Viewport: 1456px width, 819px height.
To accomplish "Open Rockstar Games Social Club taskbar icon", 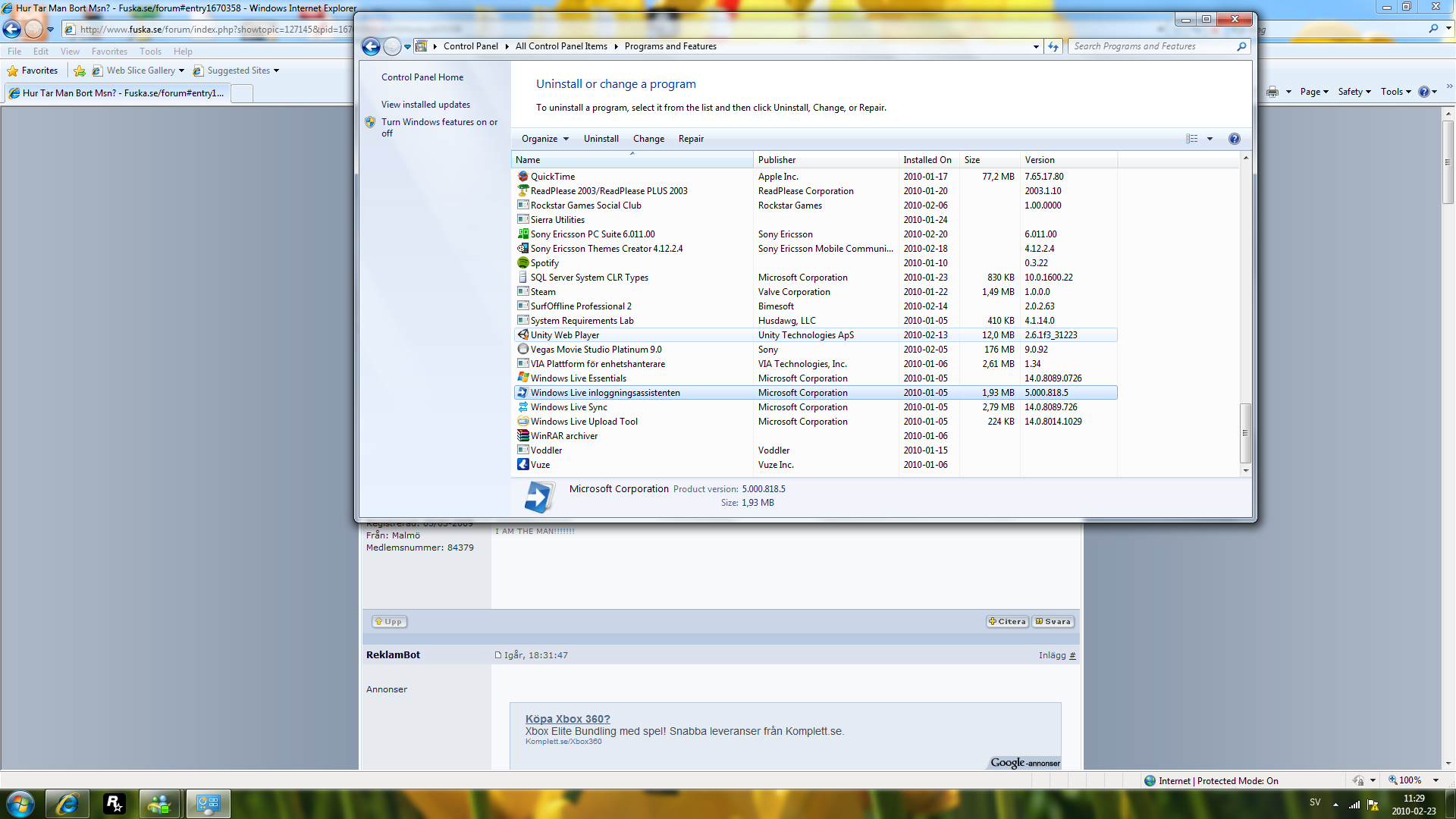I will (114, 804).
